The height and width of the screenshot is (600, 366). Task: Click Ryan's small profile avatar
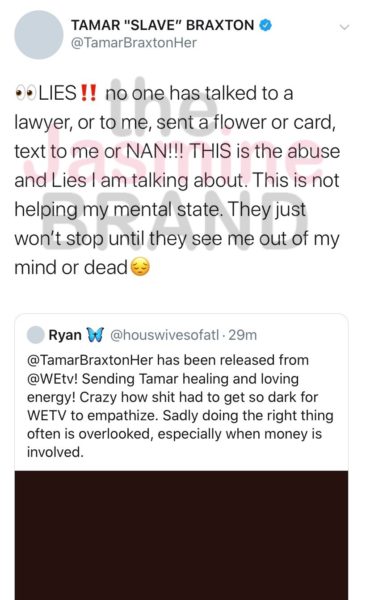coord(36,335)
